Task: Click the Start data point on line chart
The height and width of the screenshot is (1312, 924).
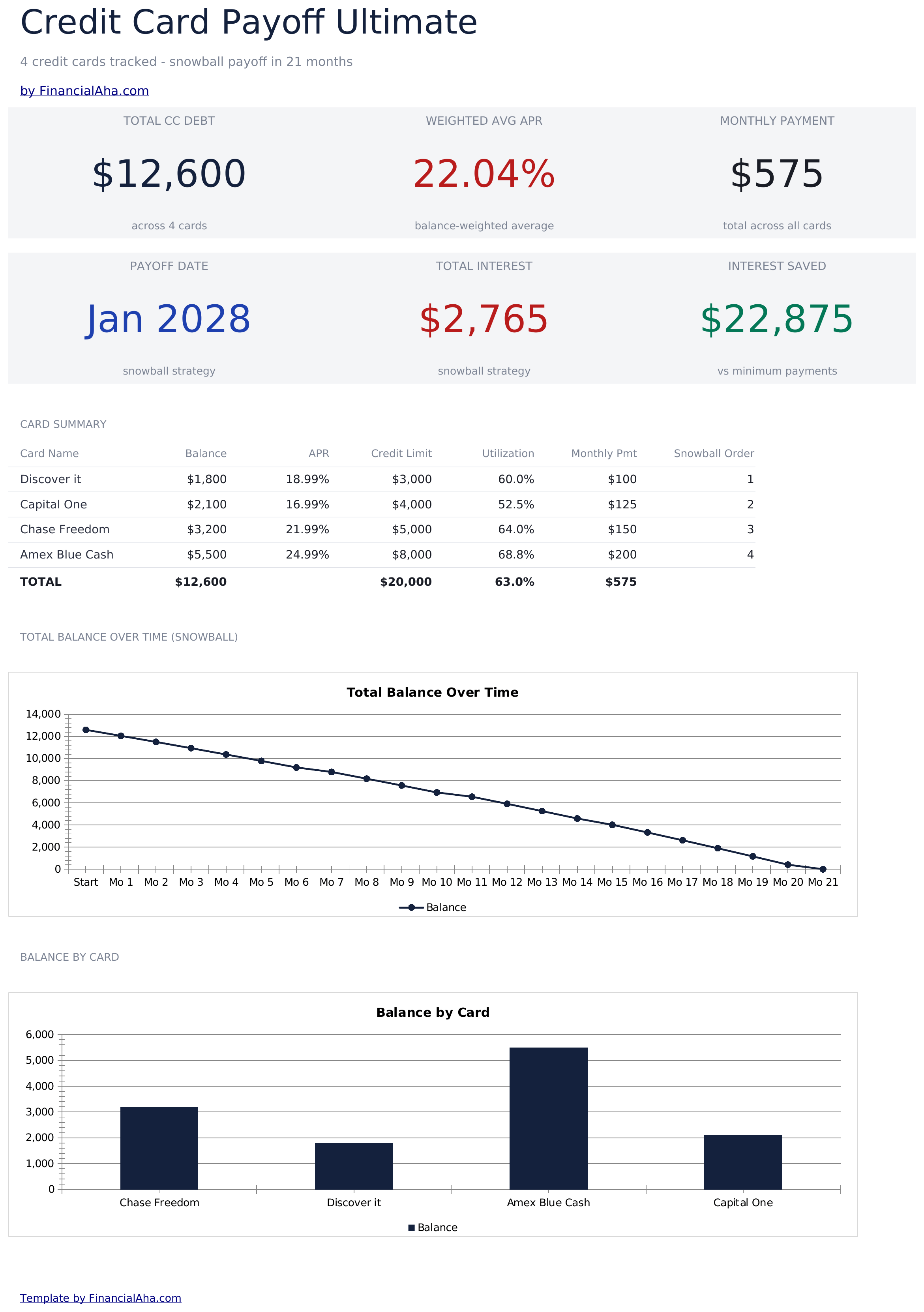Action: pos(86,730)
